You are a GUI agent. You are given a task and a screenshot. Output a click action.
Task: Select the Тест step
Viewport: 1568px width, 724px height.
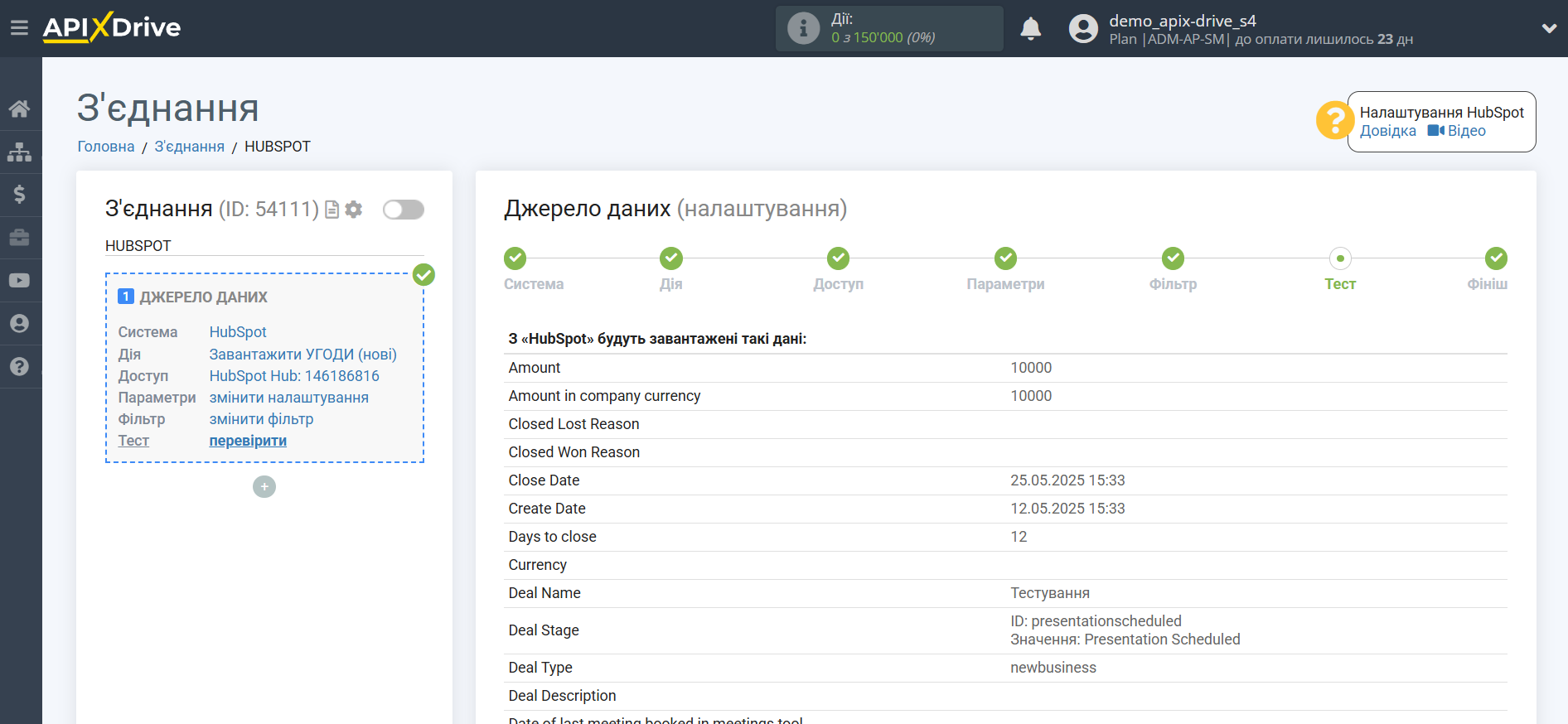coord(1340,258)
